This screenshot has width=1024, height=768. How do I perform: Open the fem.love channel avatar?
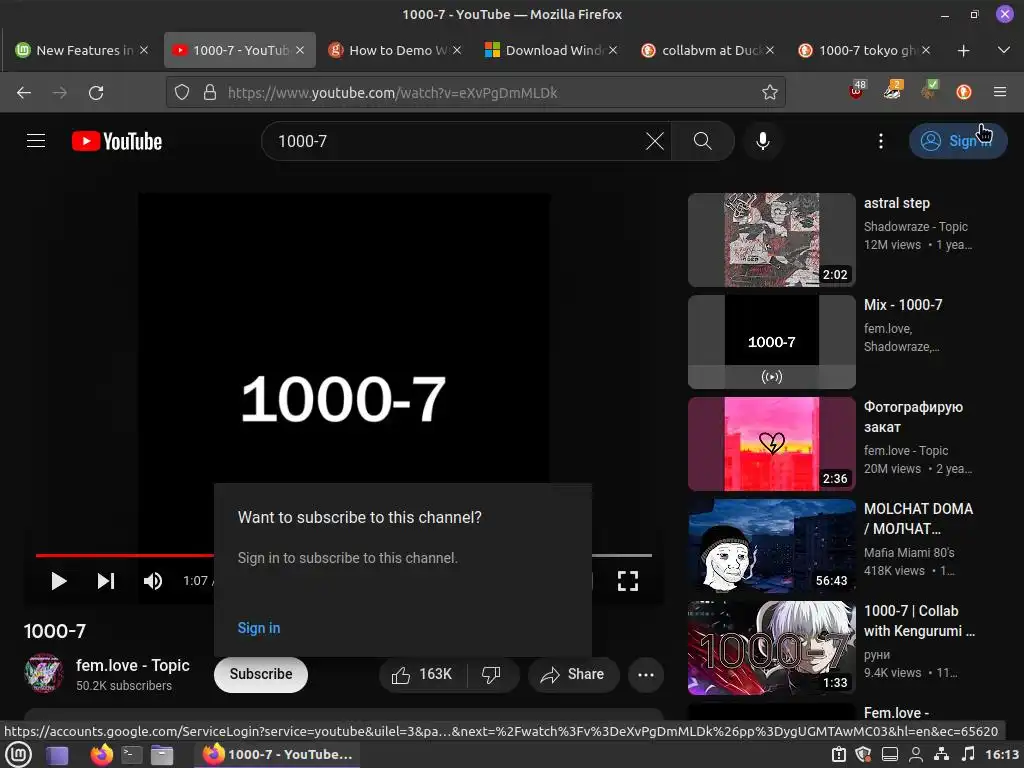tap(43, 673)
